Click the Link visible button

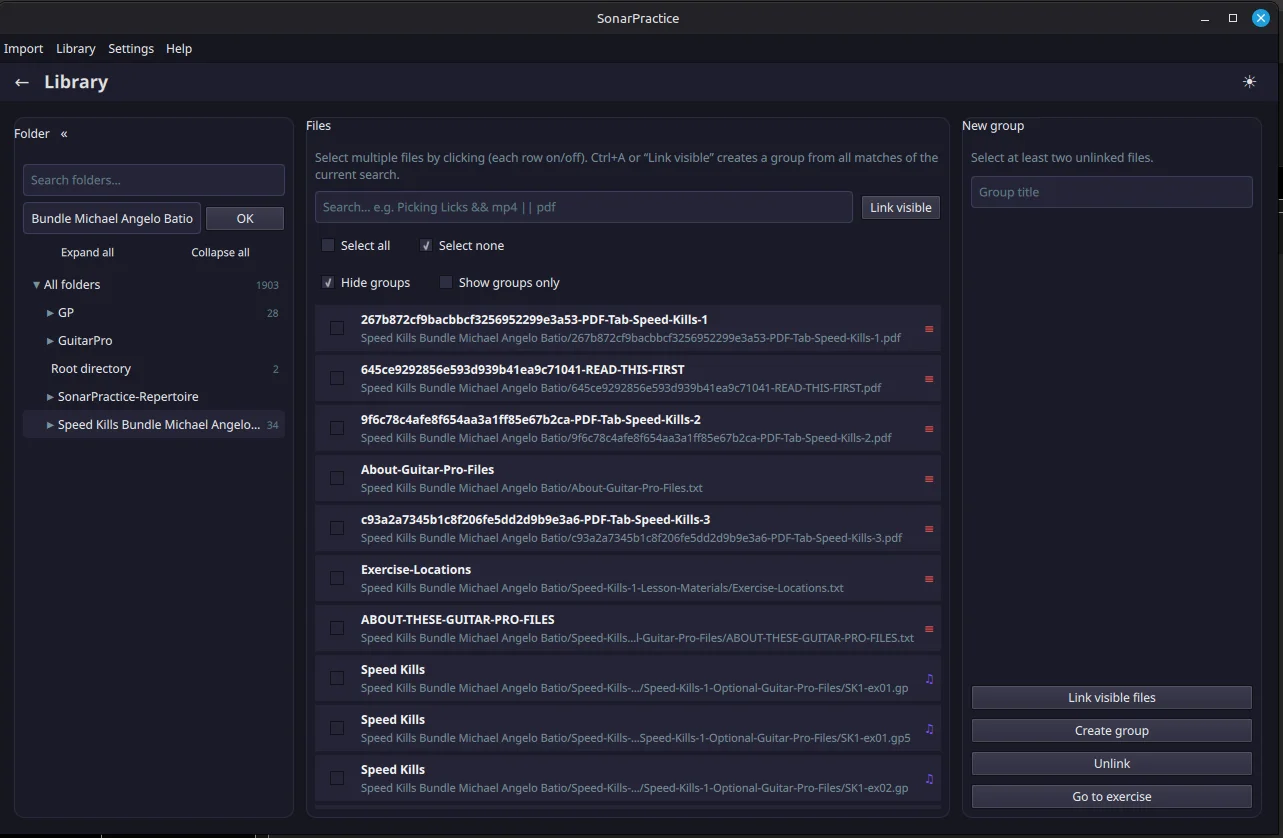pos(901,207)
